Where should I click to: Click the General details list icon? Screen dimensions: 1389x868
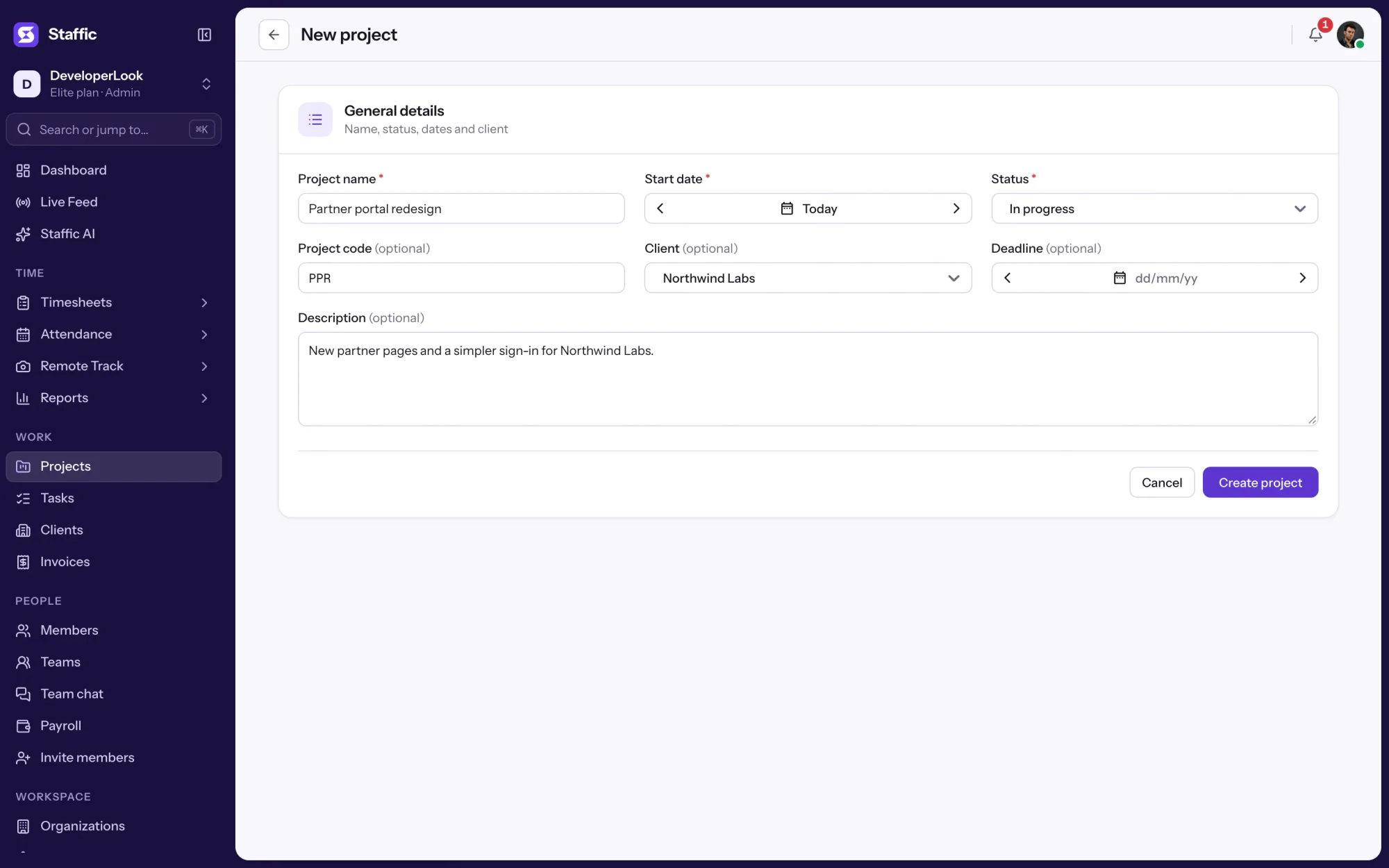(x=315, y=119)
